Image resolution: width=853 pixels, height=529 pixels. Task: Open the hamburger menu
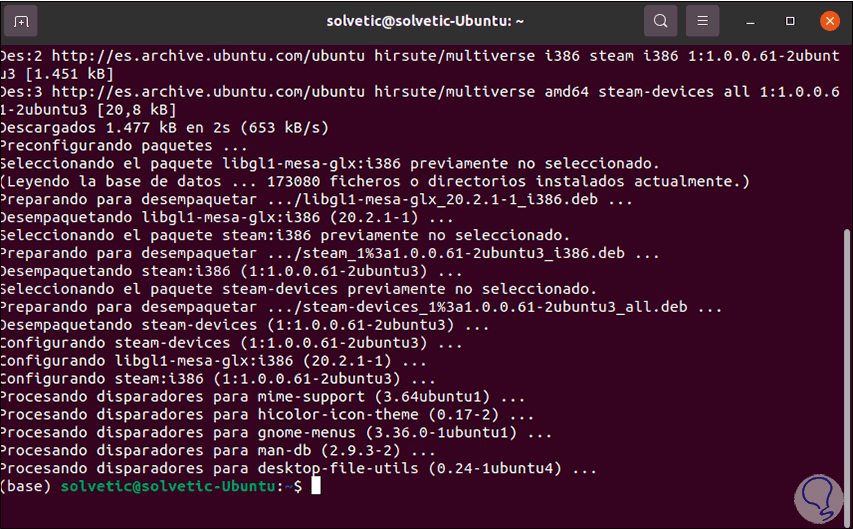tap(702, 21)
